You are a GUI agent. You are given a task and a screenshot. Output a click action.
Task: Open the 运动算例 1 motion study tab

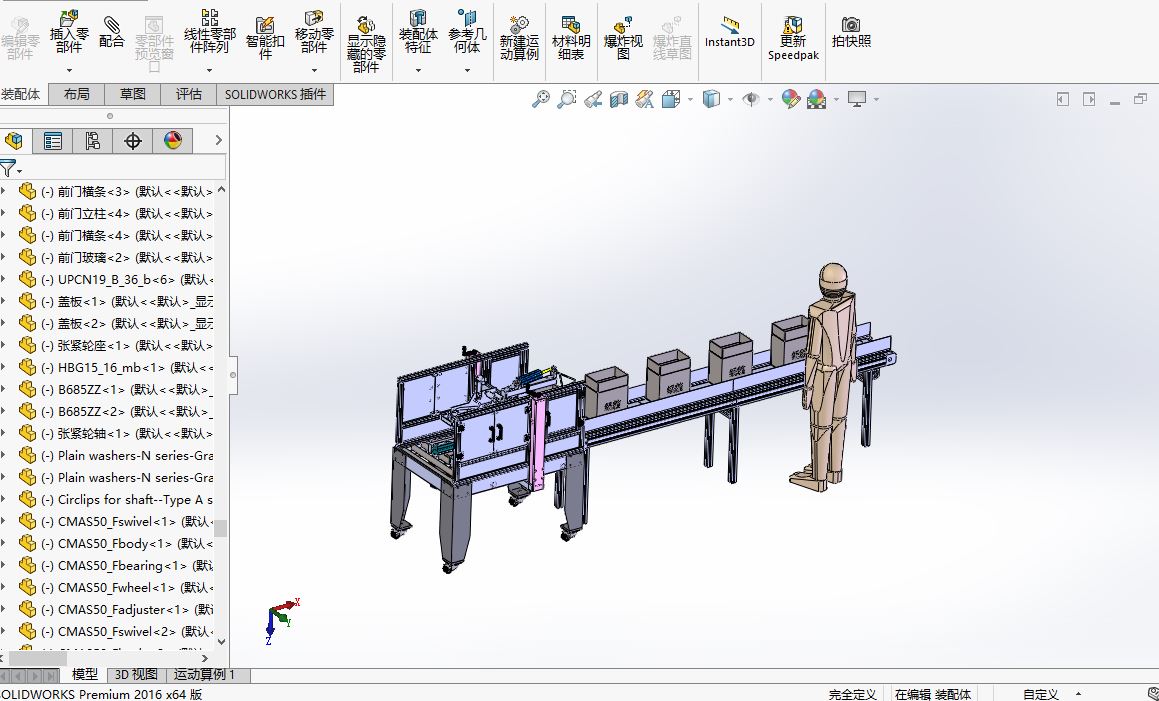click(x=204, y=674)
